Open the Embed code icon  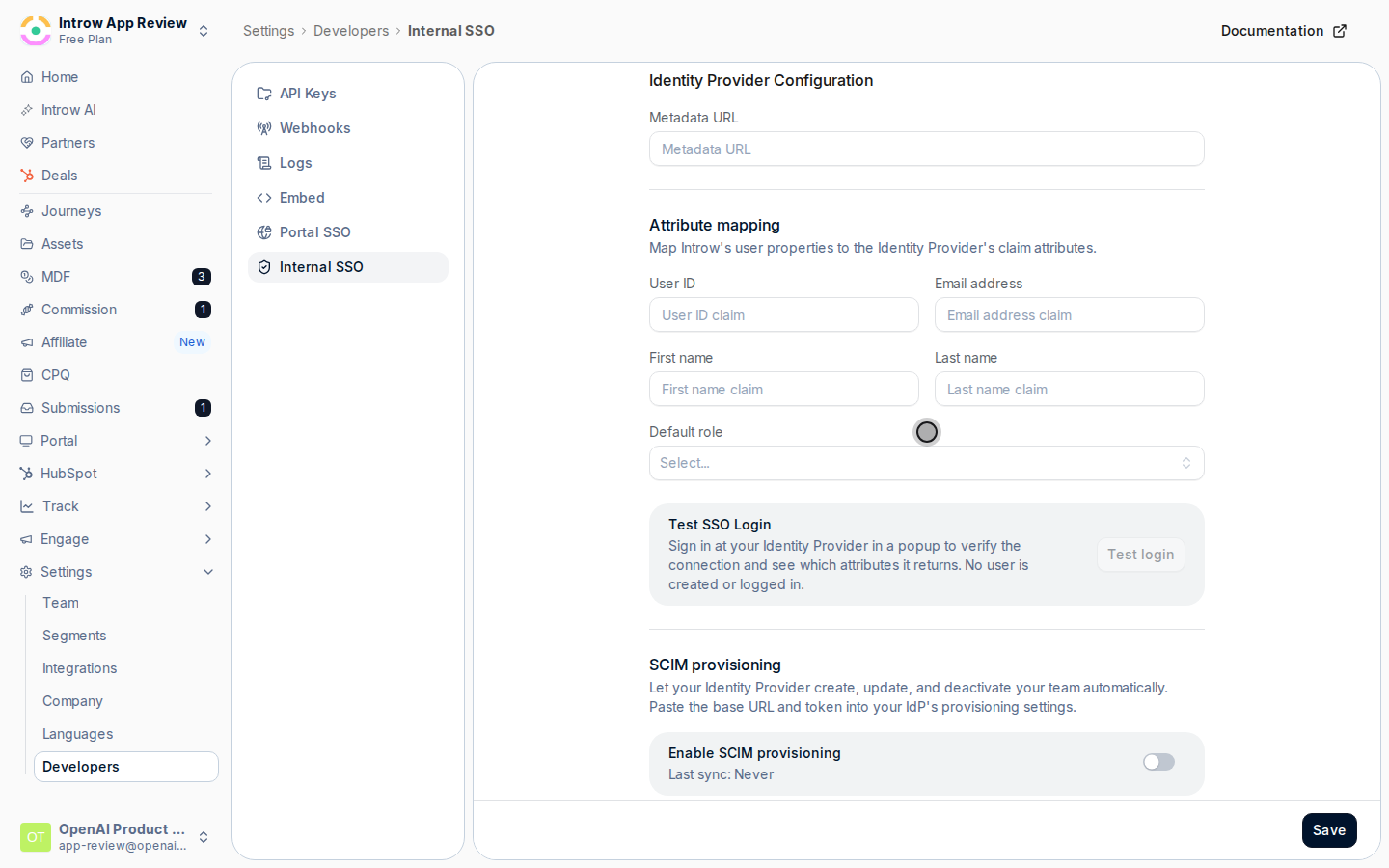click(264, 198)
